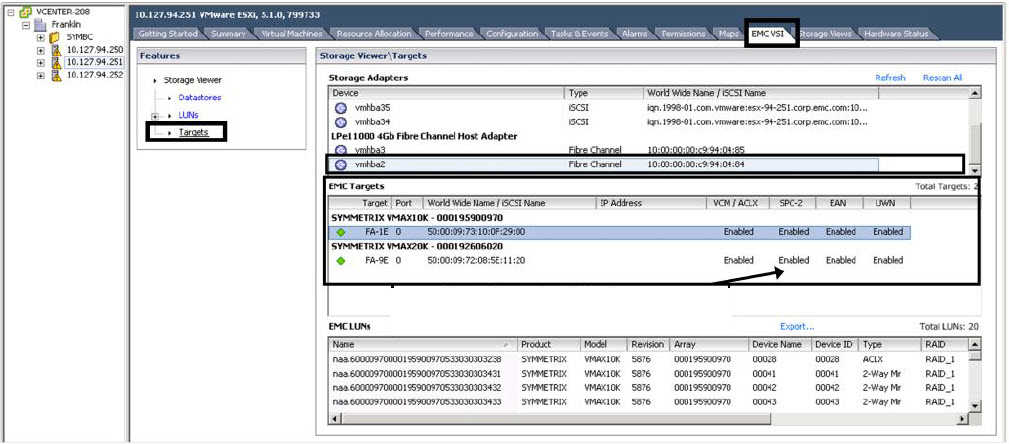Click right arrow of LUNs horizontal scrollbar

(963, 419)
